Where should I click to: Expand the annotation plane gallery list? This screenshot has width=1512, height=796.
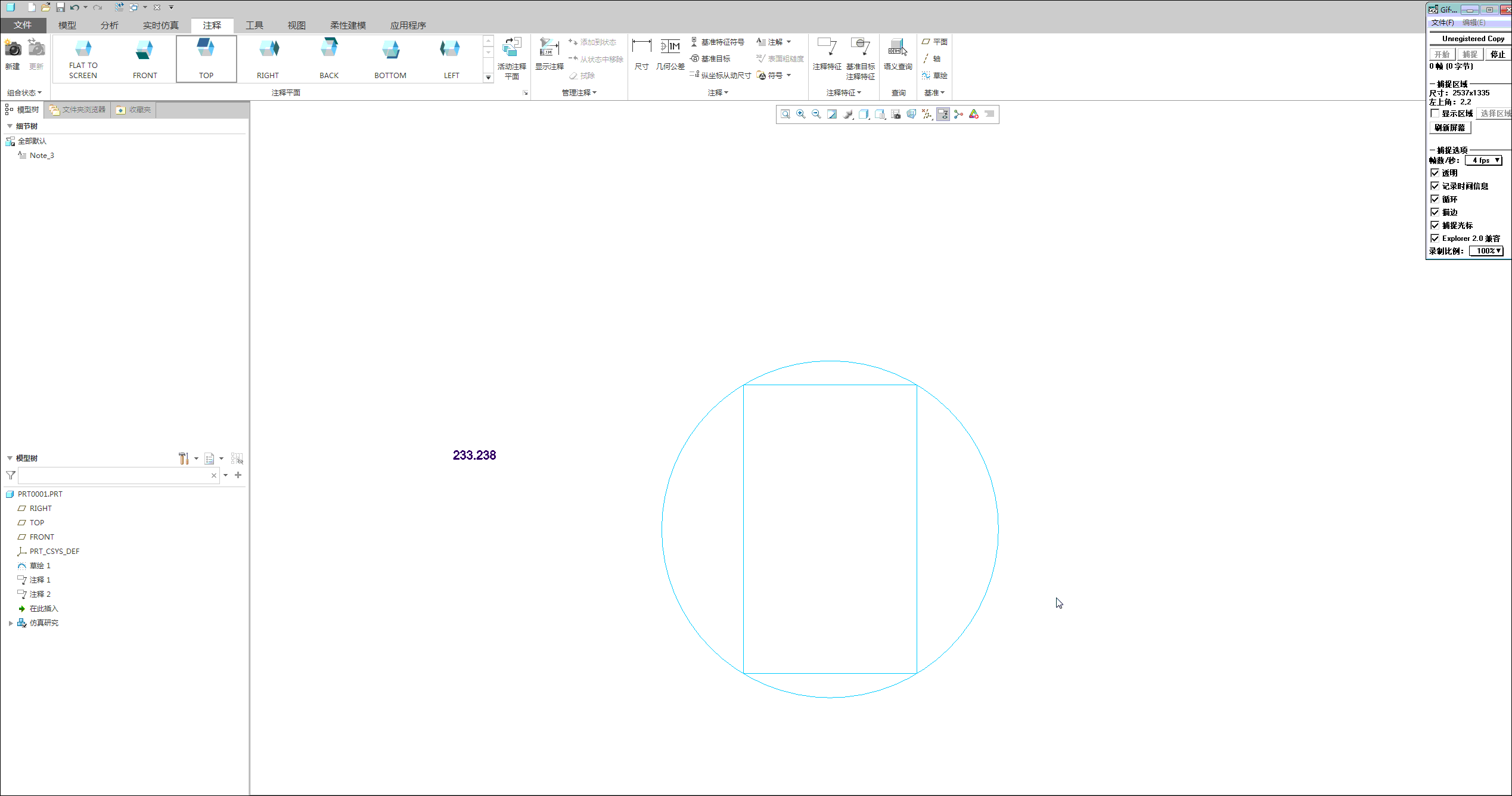[x=488, y=78]
